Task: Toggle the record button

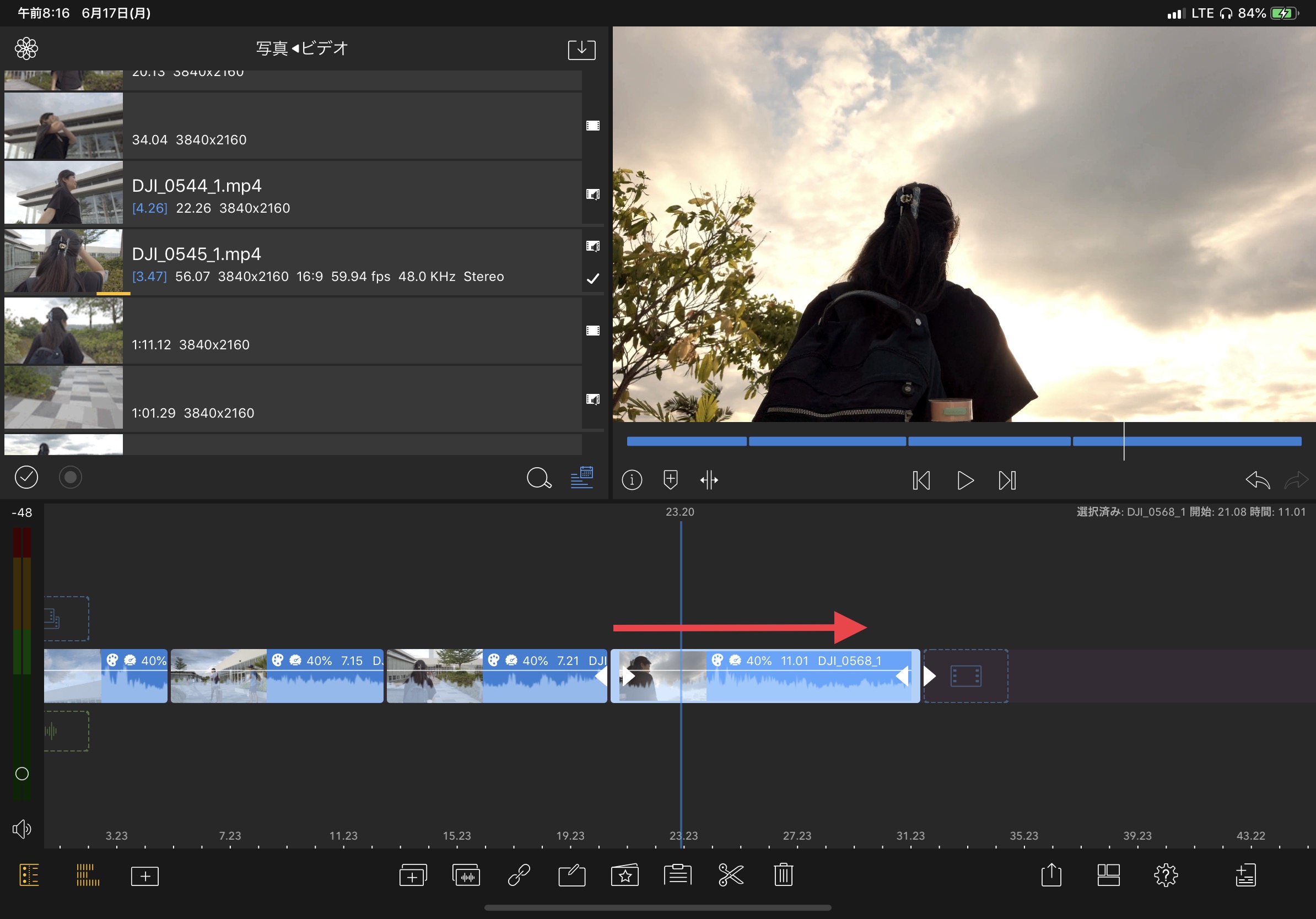Action: [71, 477]
